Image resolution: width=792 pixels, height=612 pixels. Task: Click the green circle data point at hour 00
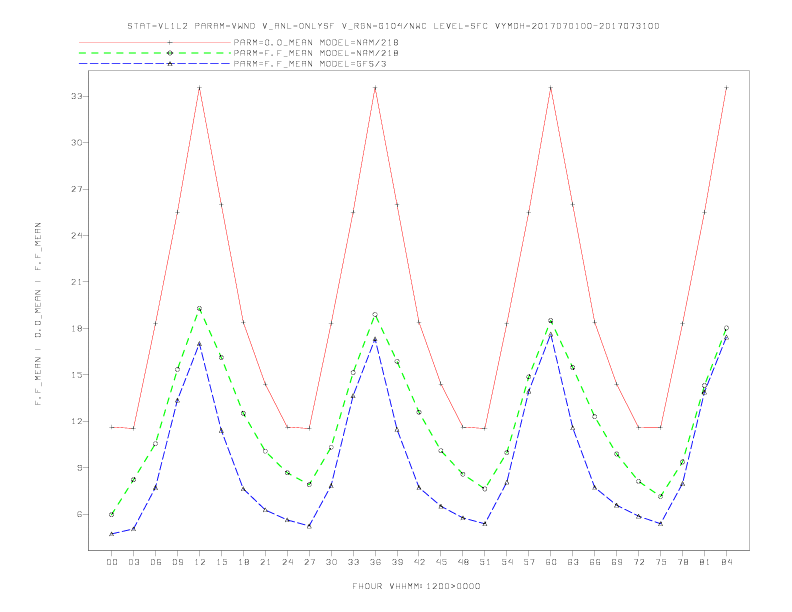click(112, 515)
